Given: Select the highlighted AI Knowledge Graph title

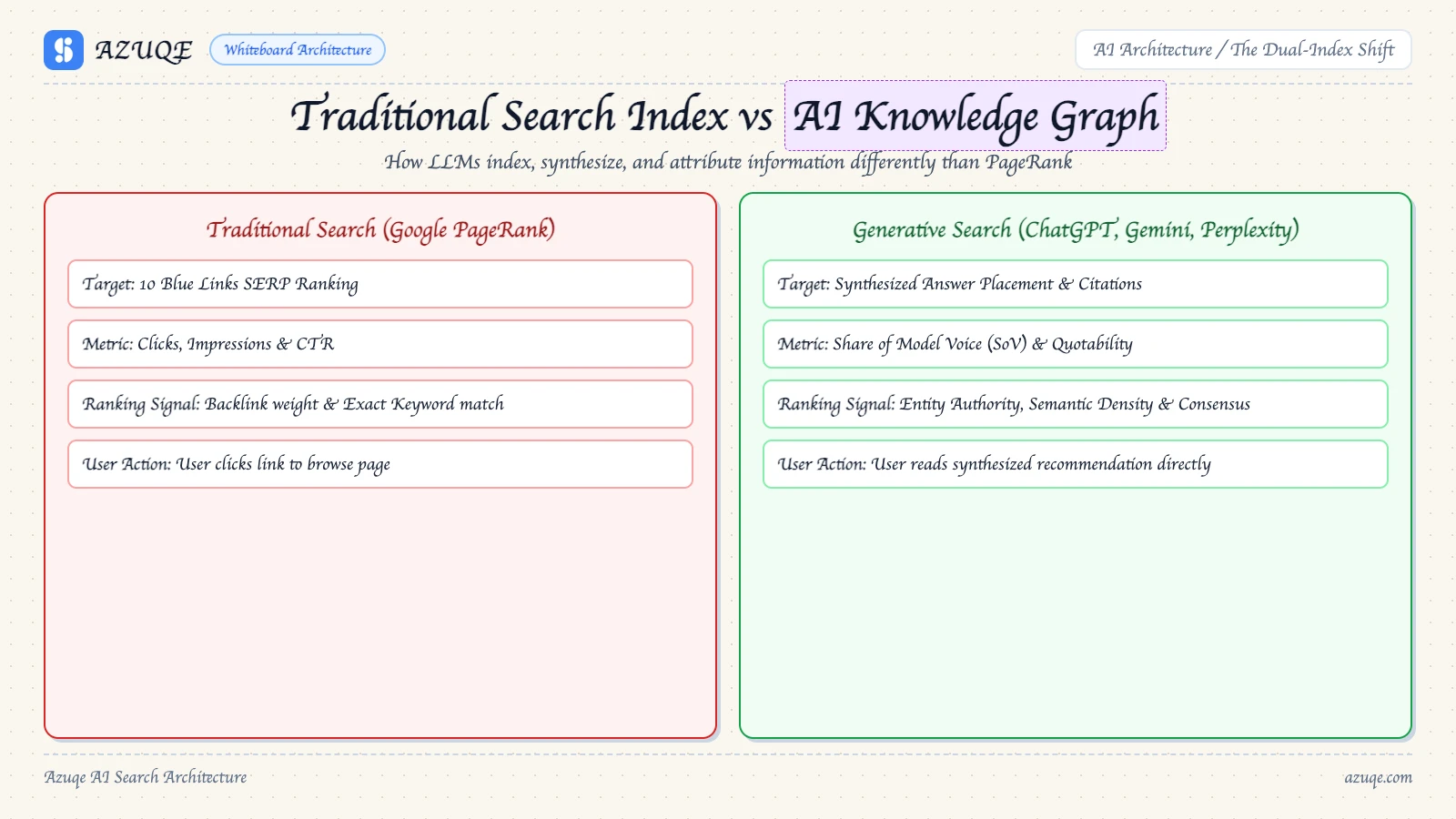Looking at the screenshot, I should coord(976,116).
